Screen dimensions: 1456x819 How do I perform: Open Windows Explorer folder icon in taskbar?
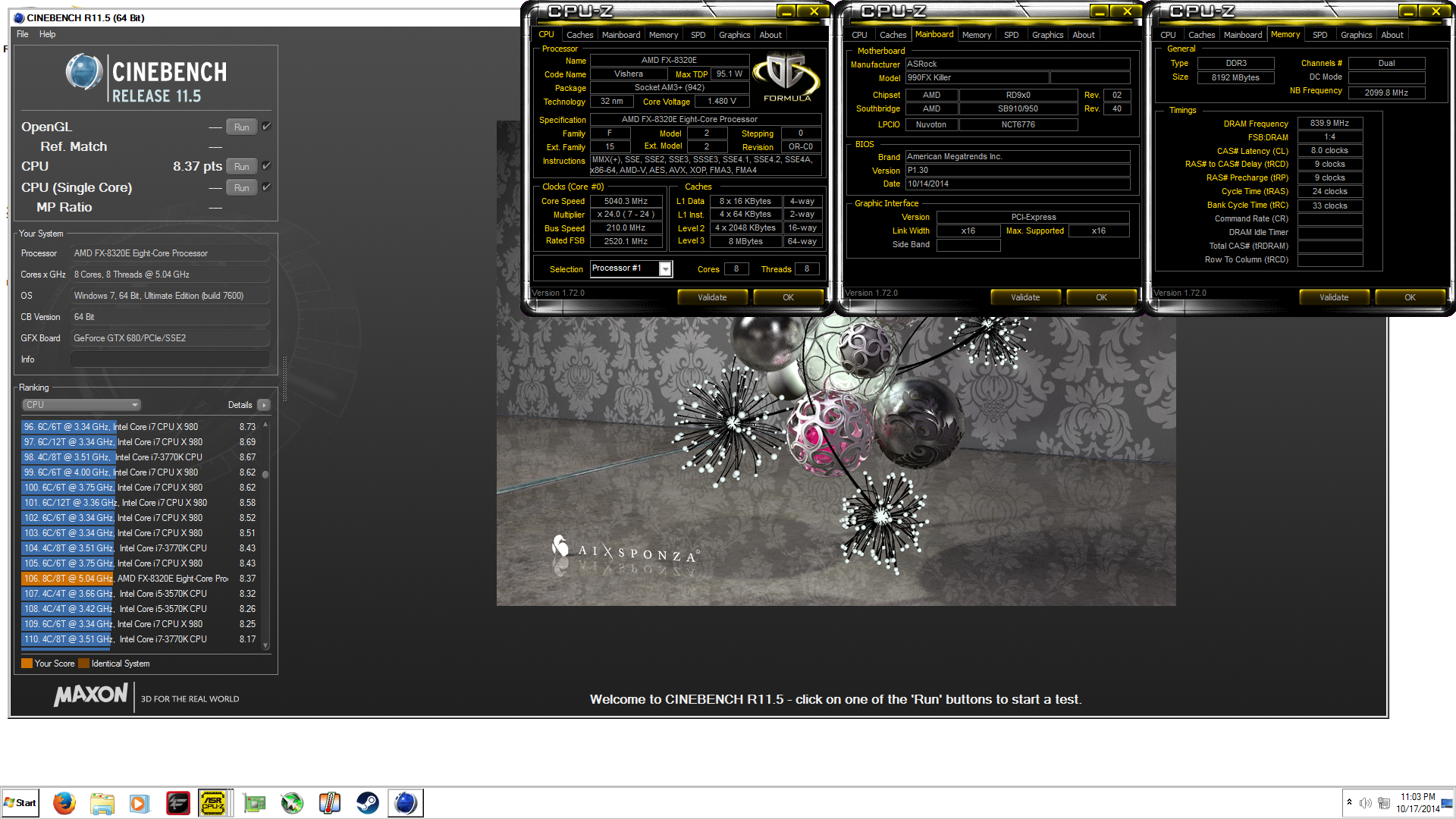tap(102, 802)
